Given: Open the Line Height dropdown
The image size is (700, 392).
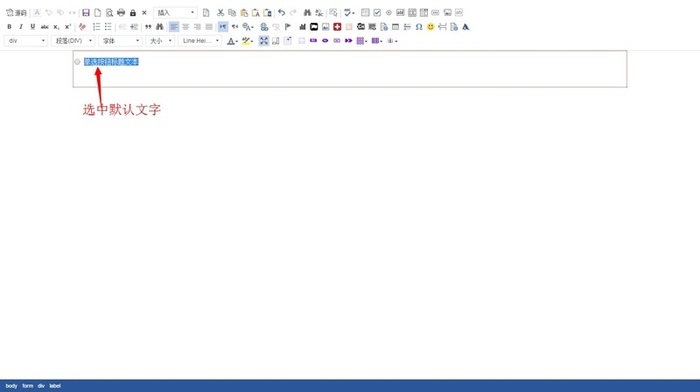Looking at the screenshot, I should [200, 41].
